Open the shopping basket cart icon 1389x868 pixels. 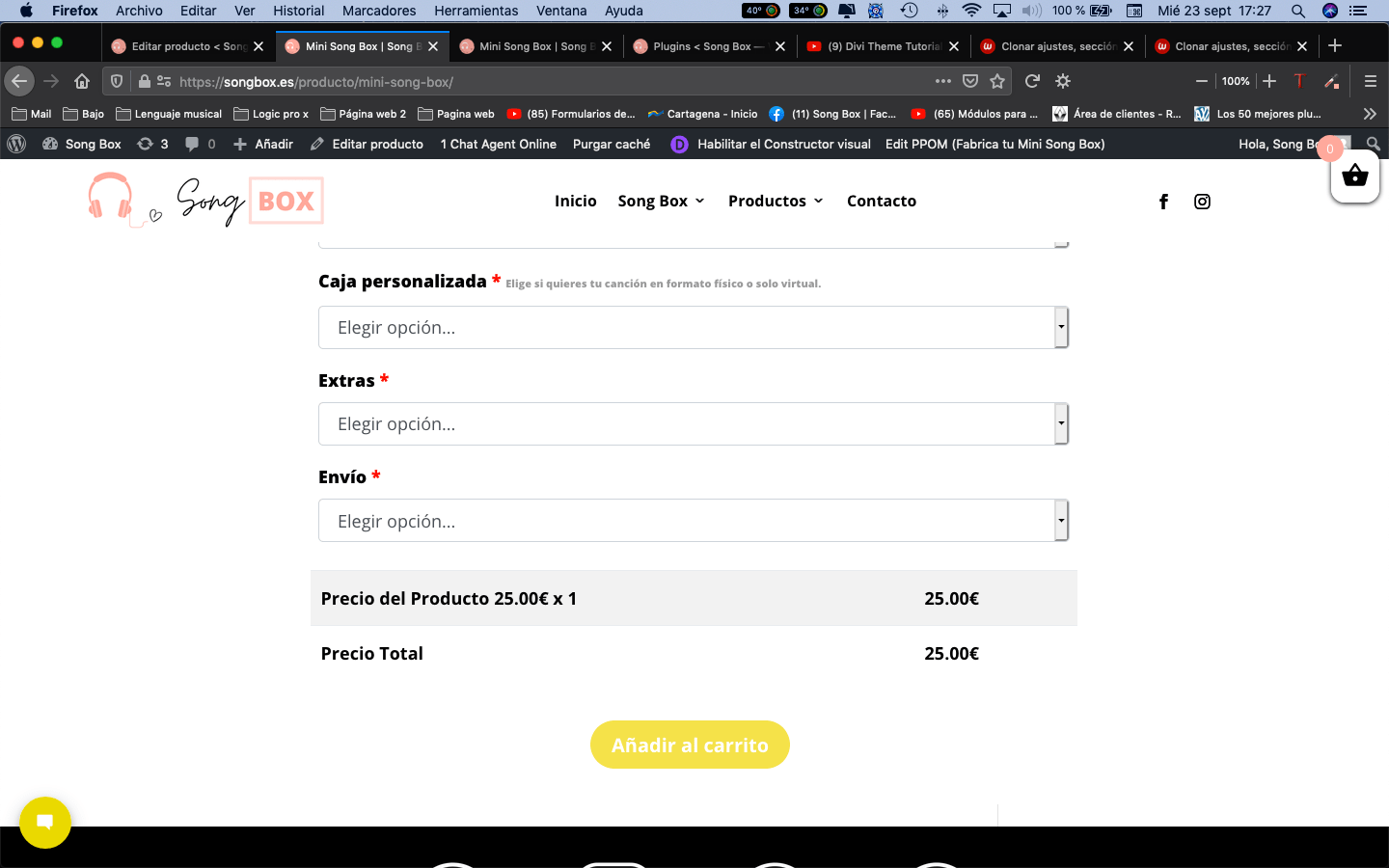click(1354, 176)
